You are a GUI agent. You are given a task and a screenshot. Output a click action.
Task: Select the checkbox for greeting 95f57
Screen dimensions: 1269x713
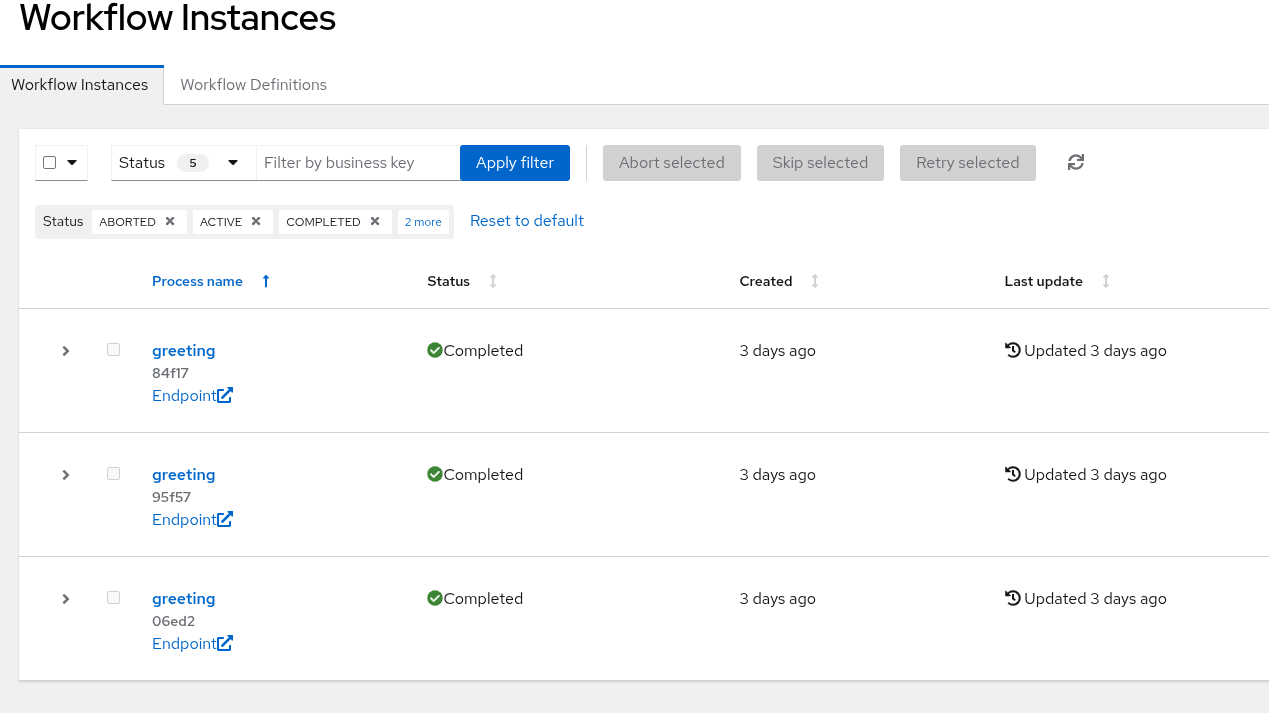pyautogui.click(x=114, y=474)
